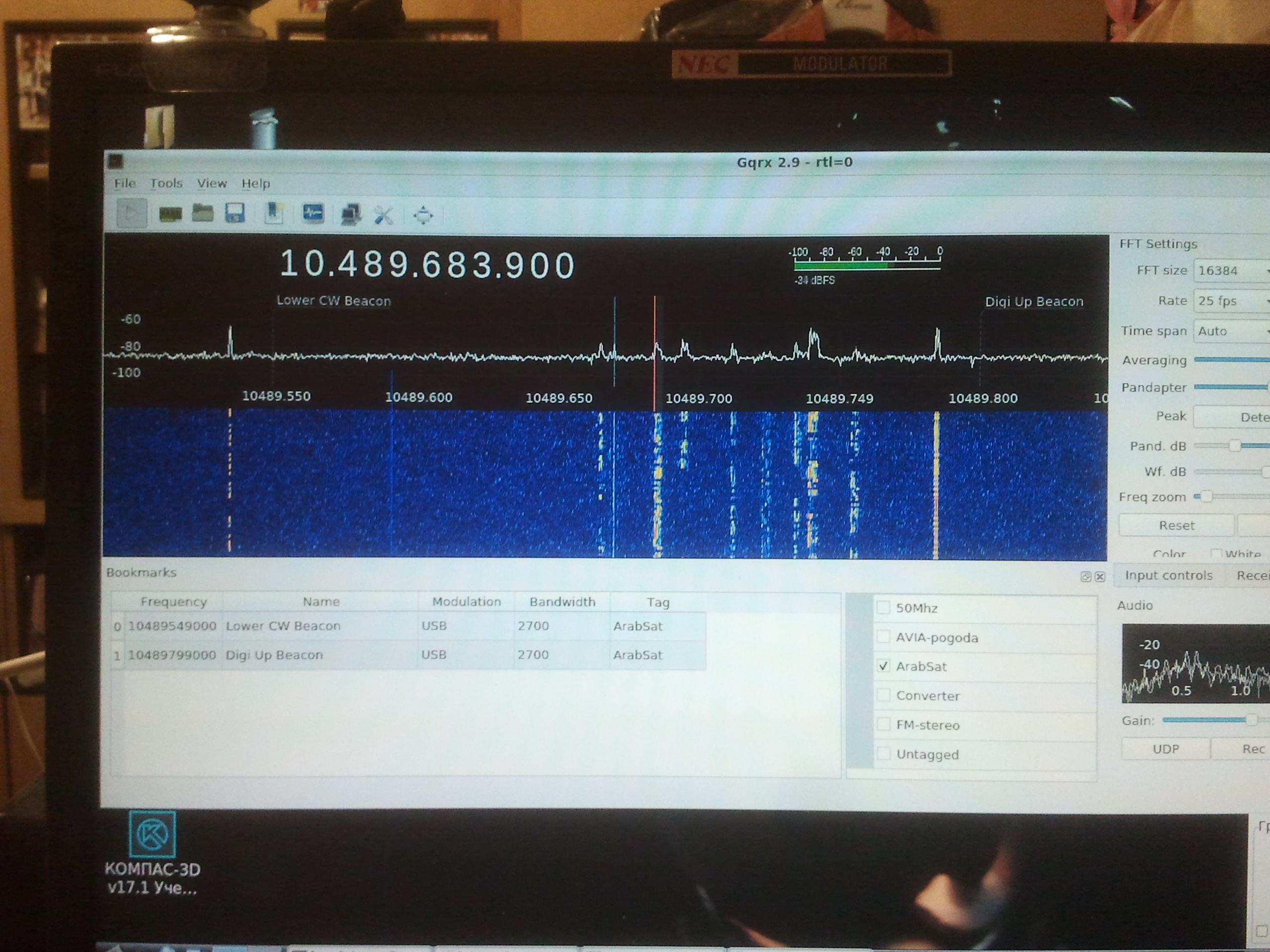Check the FM-stereo tag checkbox
The image size is (1270, 952).
click(883, 725)
